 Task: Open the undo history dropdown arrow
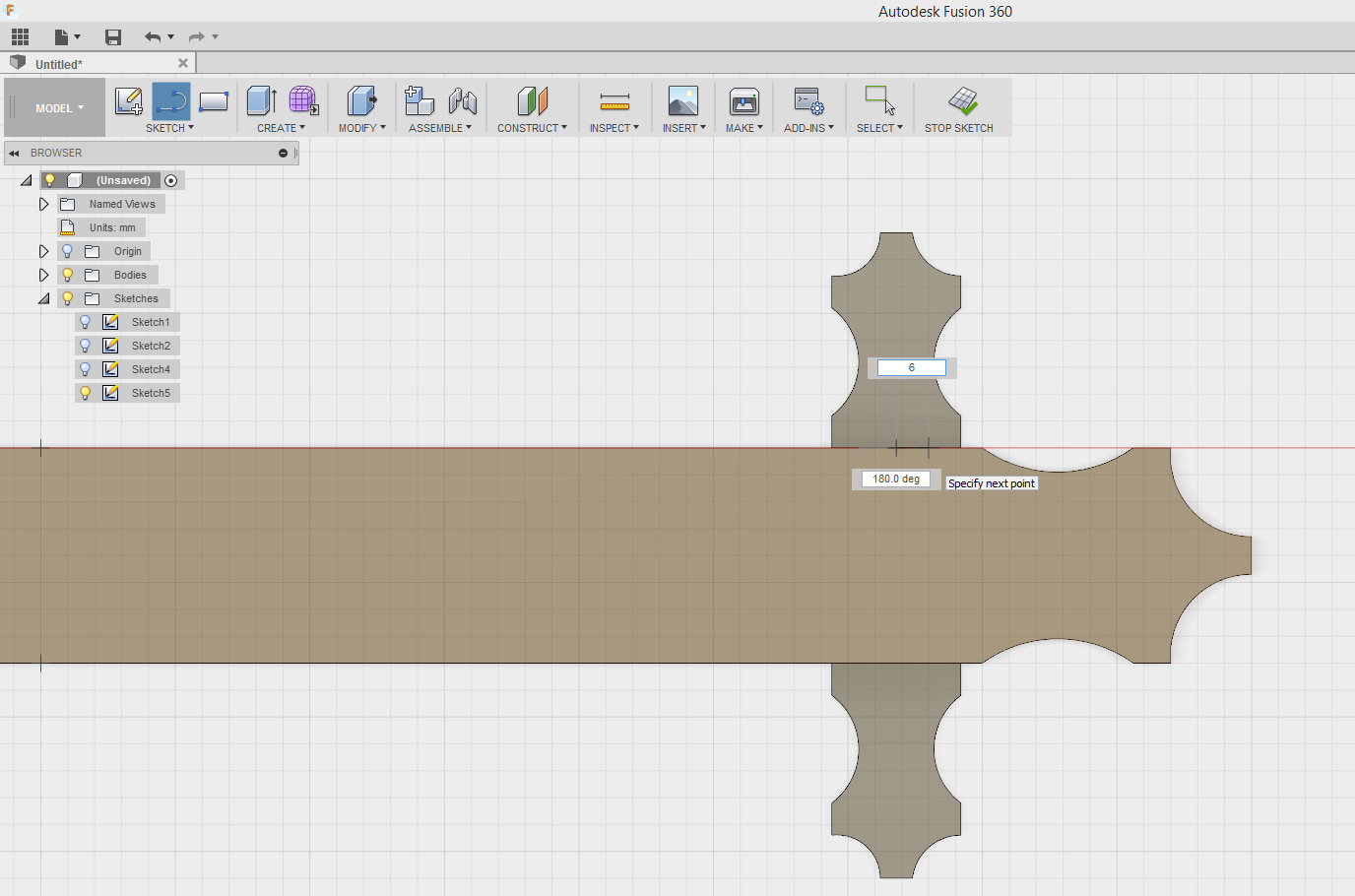171,37
